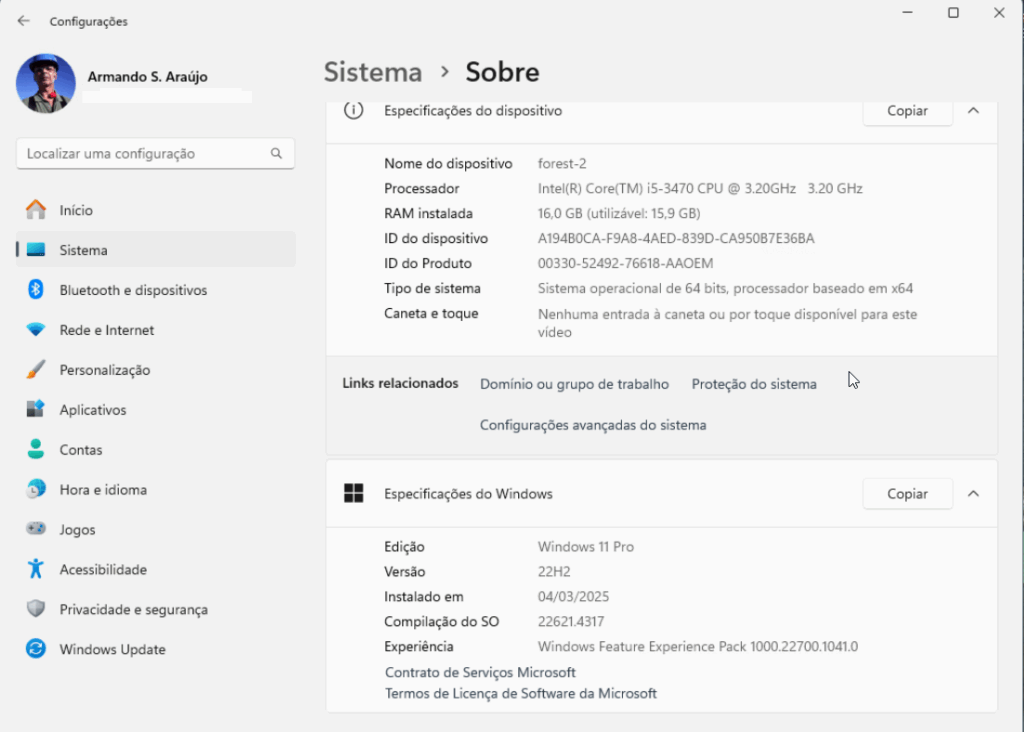Select the Bluetooth e dispositivos icon
Screen dimensions: 1024x732
[36, 290]
